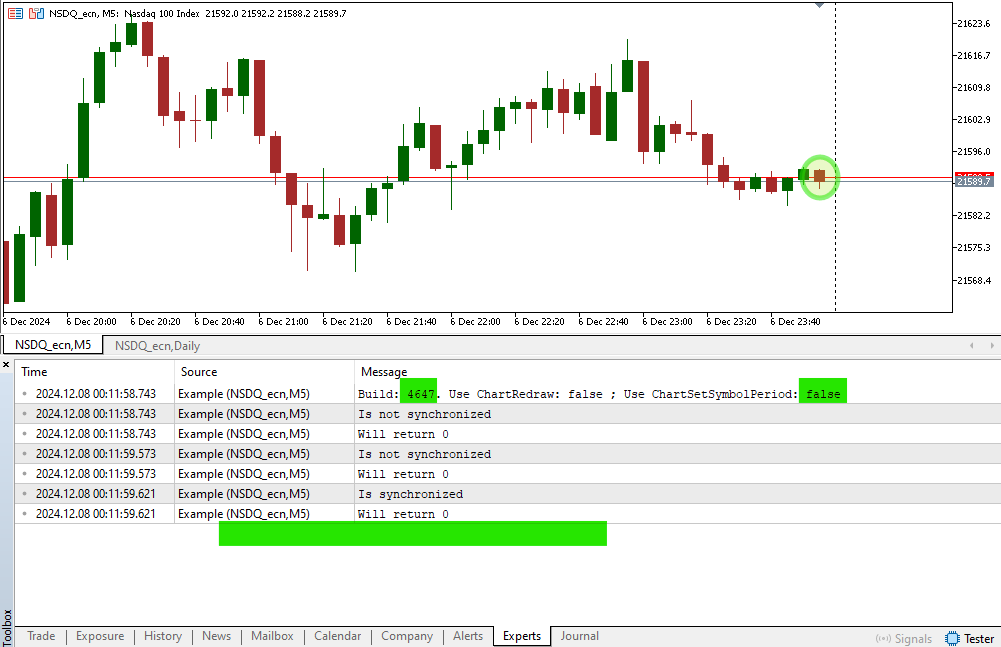Click the chart title 'NSDQ_ecn, M5: Nasdaq 100 Index'
This screenshot has width=1001, height=647.
coord(124,13)
